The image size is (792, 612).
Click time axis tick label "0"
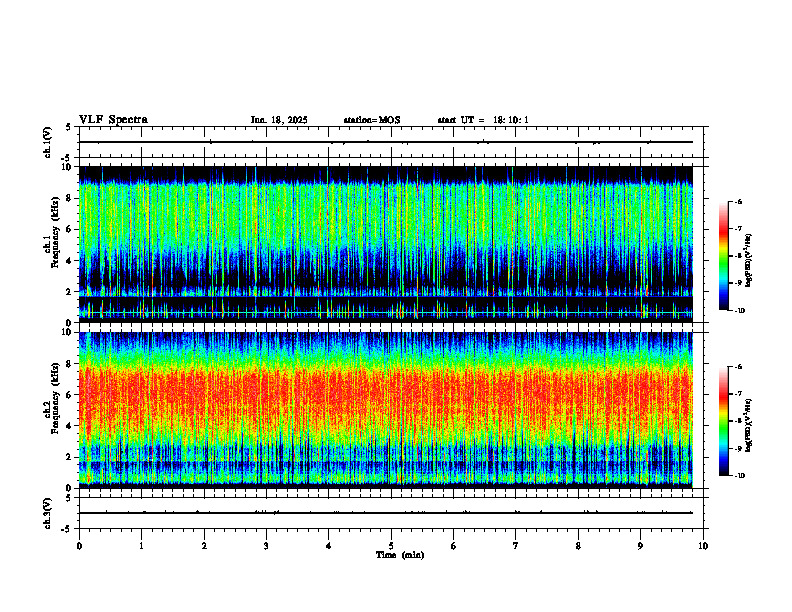point(79,546)
